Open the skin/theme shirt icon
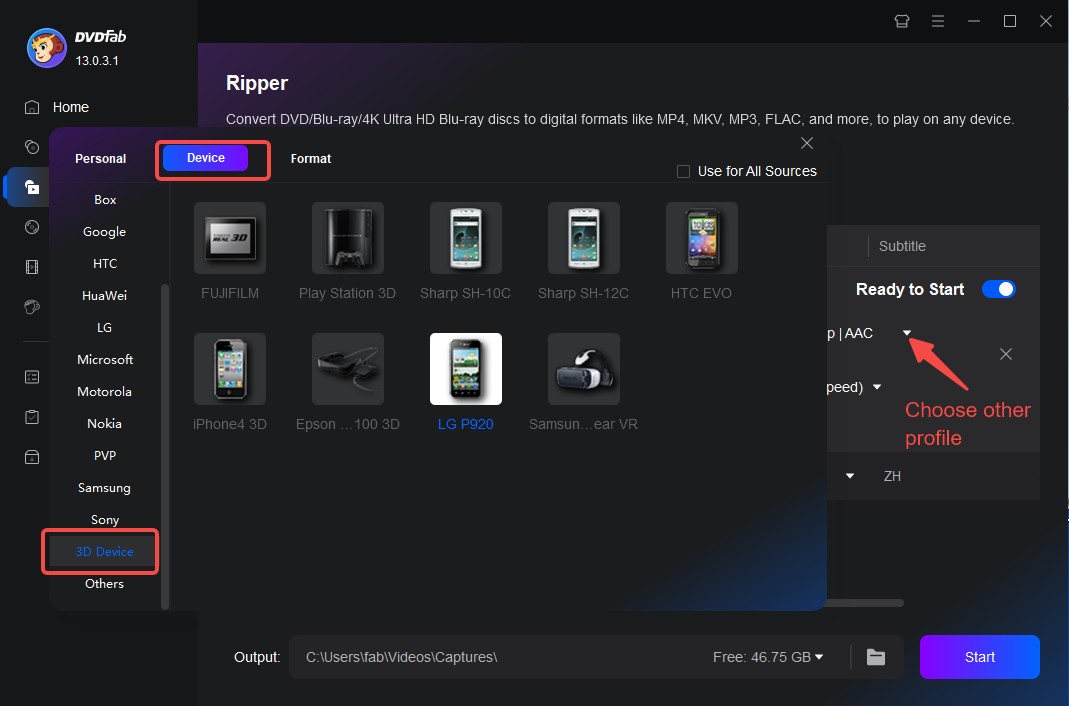 902,21
